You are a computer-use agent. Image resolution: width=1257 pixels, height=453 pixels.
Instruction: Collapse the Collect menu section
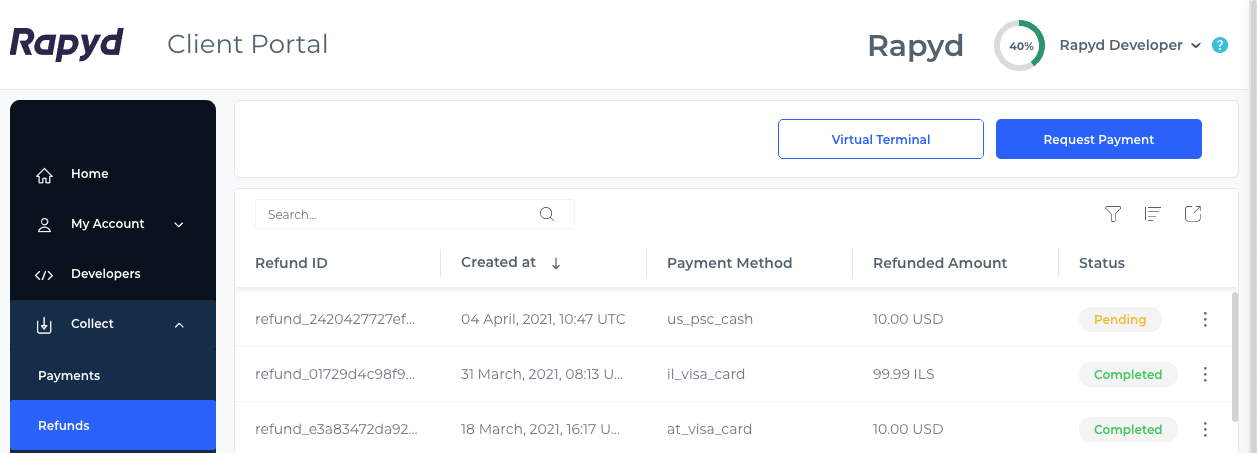(179, 325)
